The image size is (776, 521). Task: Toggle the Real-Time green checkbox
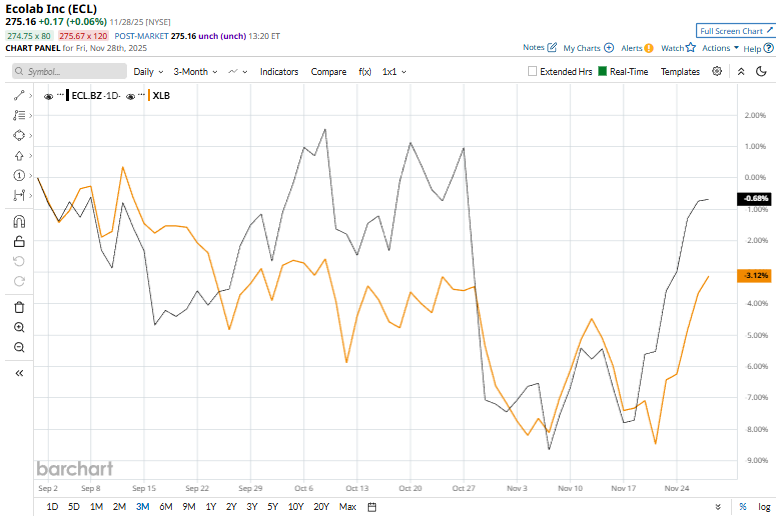click(602, 71)
